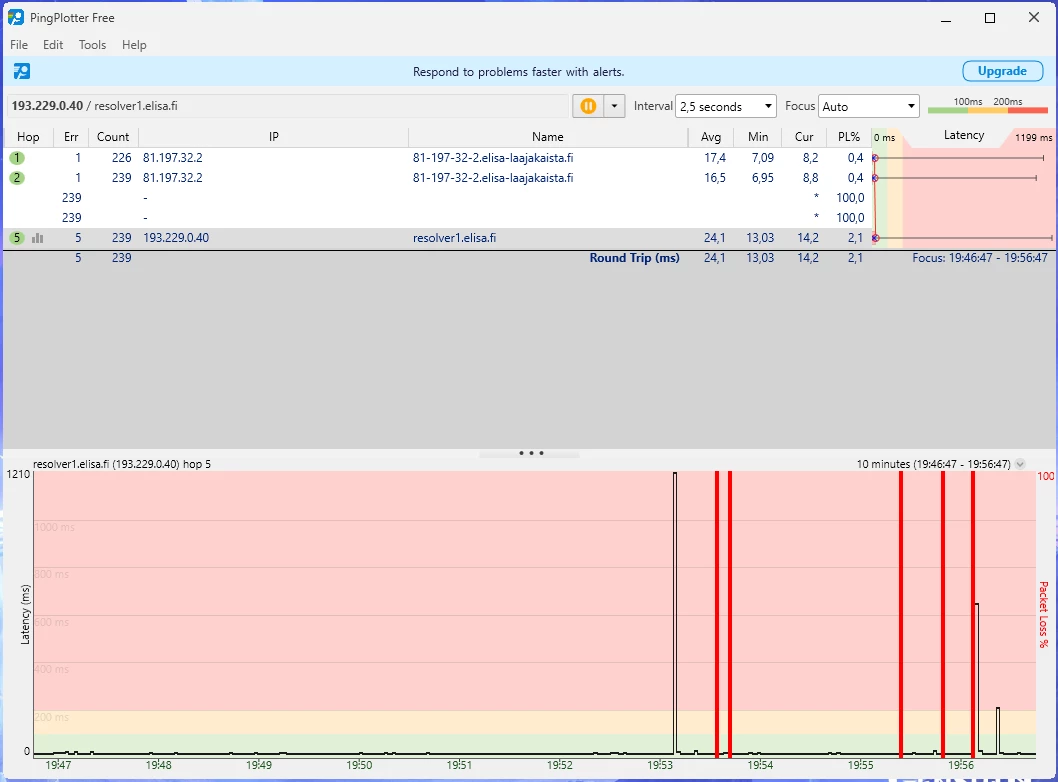Click the PingPlotter logo in the banner

[x=22, y=71]
